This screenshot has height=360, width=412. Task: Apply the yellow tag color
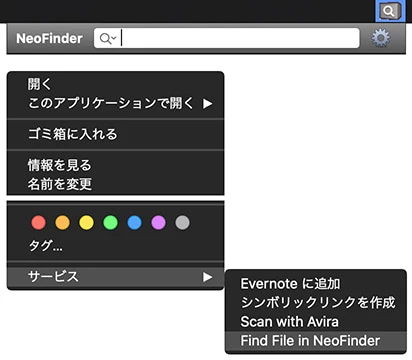point(87,223)
